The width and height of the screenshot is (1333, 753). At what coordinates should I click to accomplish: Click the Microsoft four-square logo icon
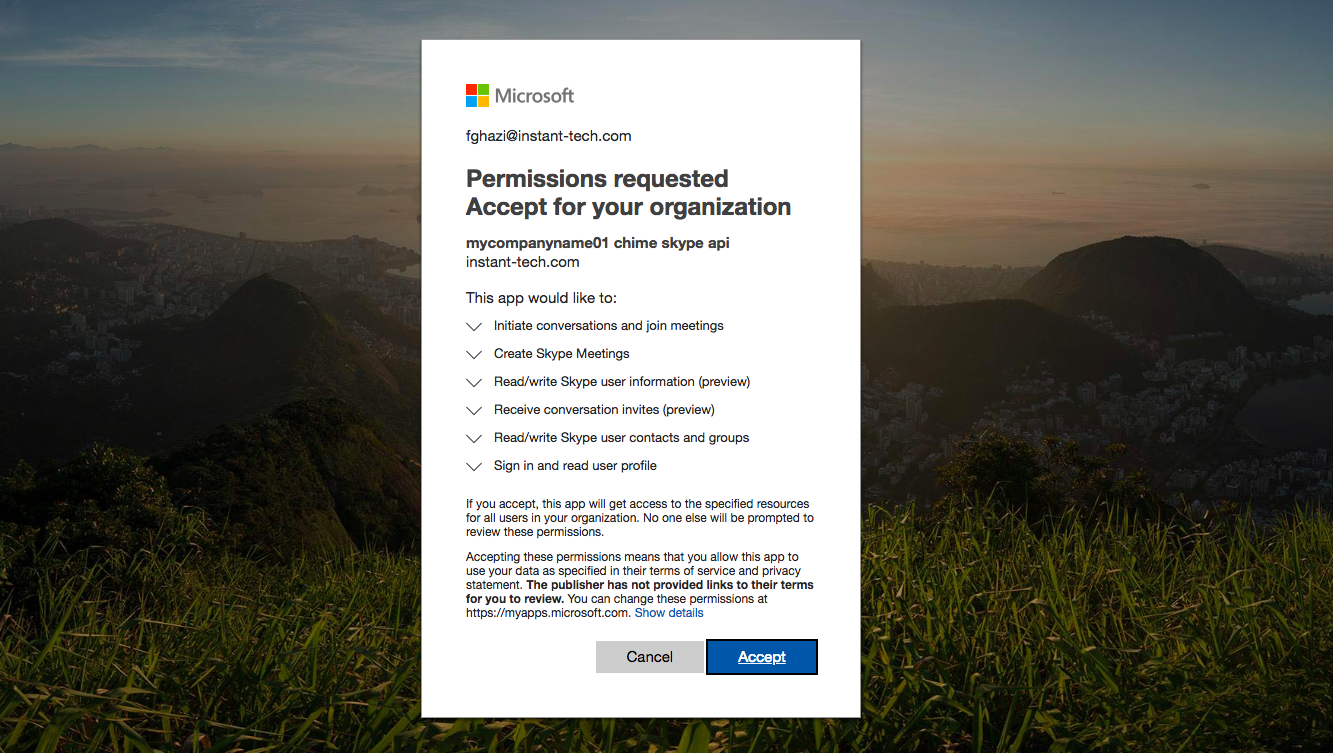click(x=477, y=96)
